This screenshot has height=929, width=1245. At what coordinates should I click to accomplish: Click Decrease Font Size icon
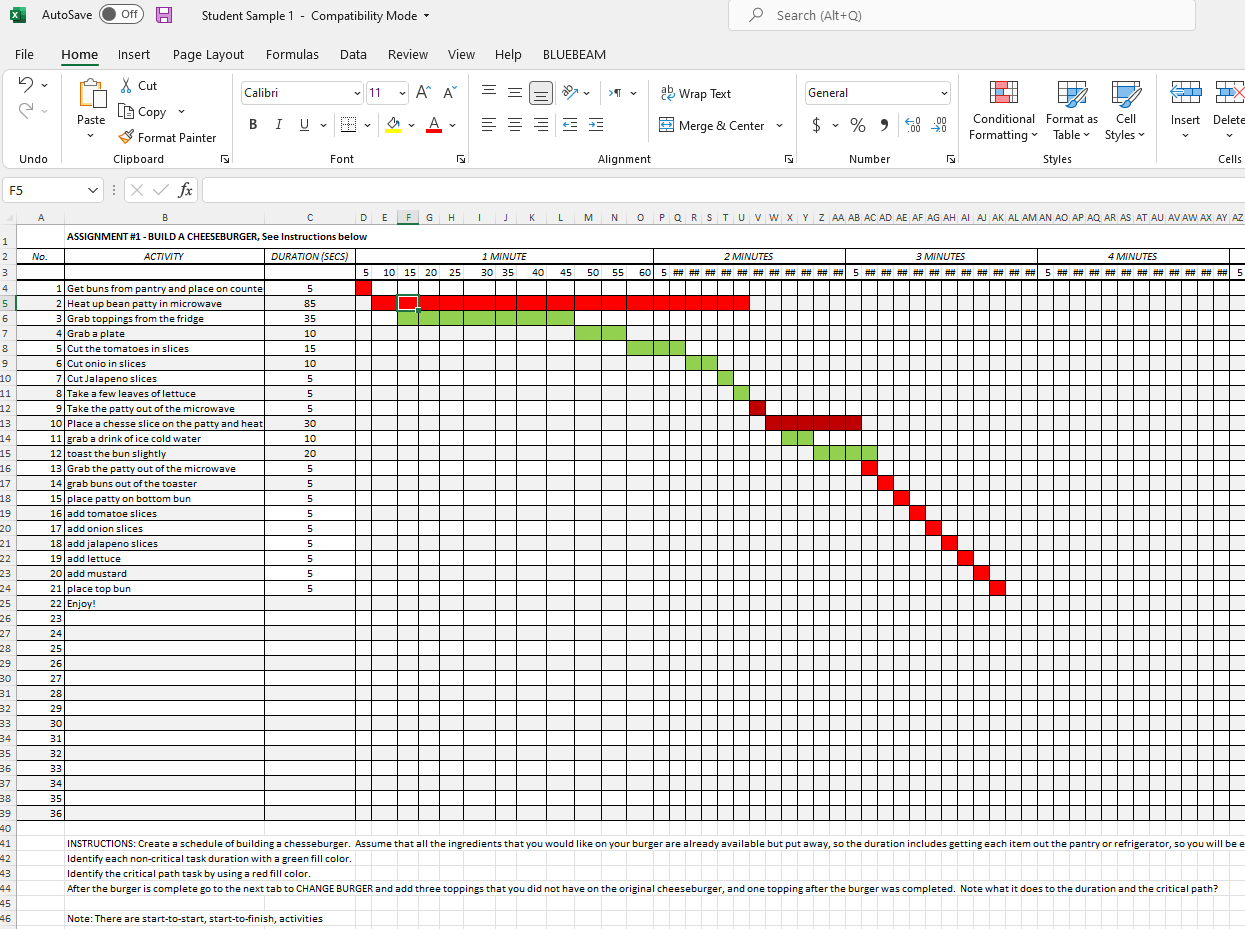tap(449, 93)
